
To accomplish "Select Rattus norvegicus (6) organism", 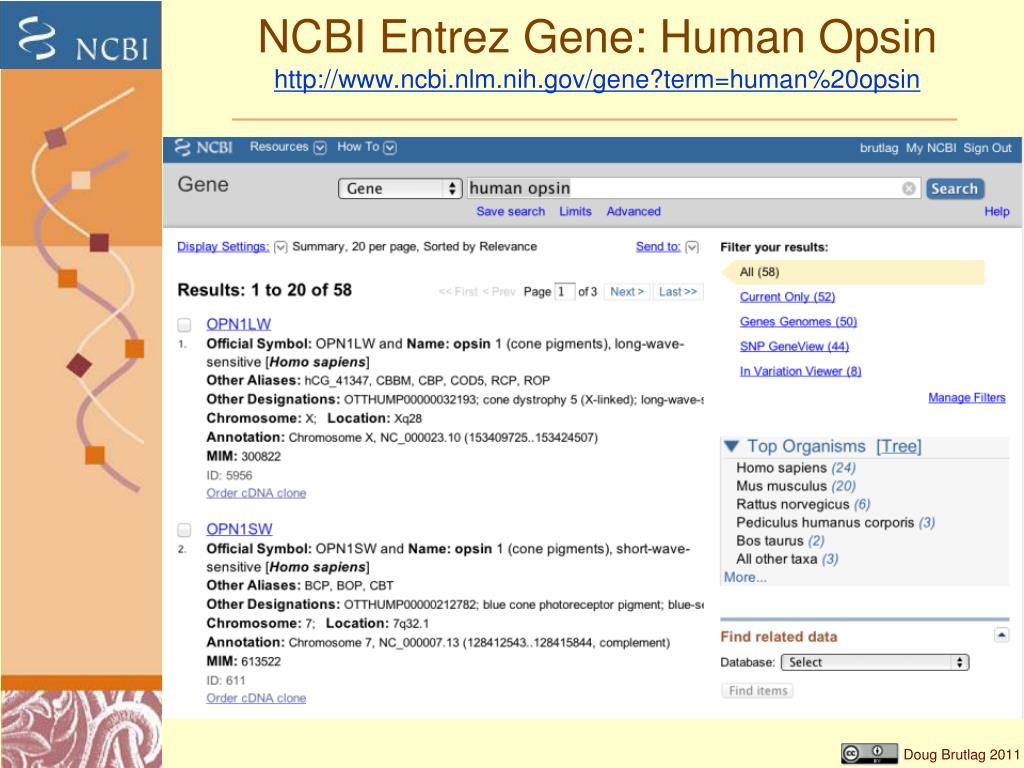I will (803, 505).
